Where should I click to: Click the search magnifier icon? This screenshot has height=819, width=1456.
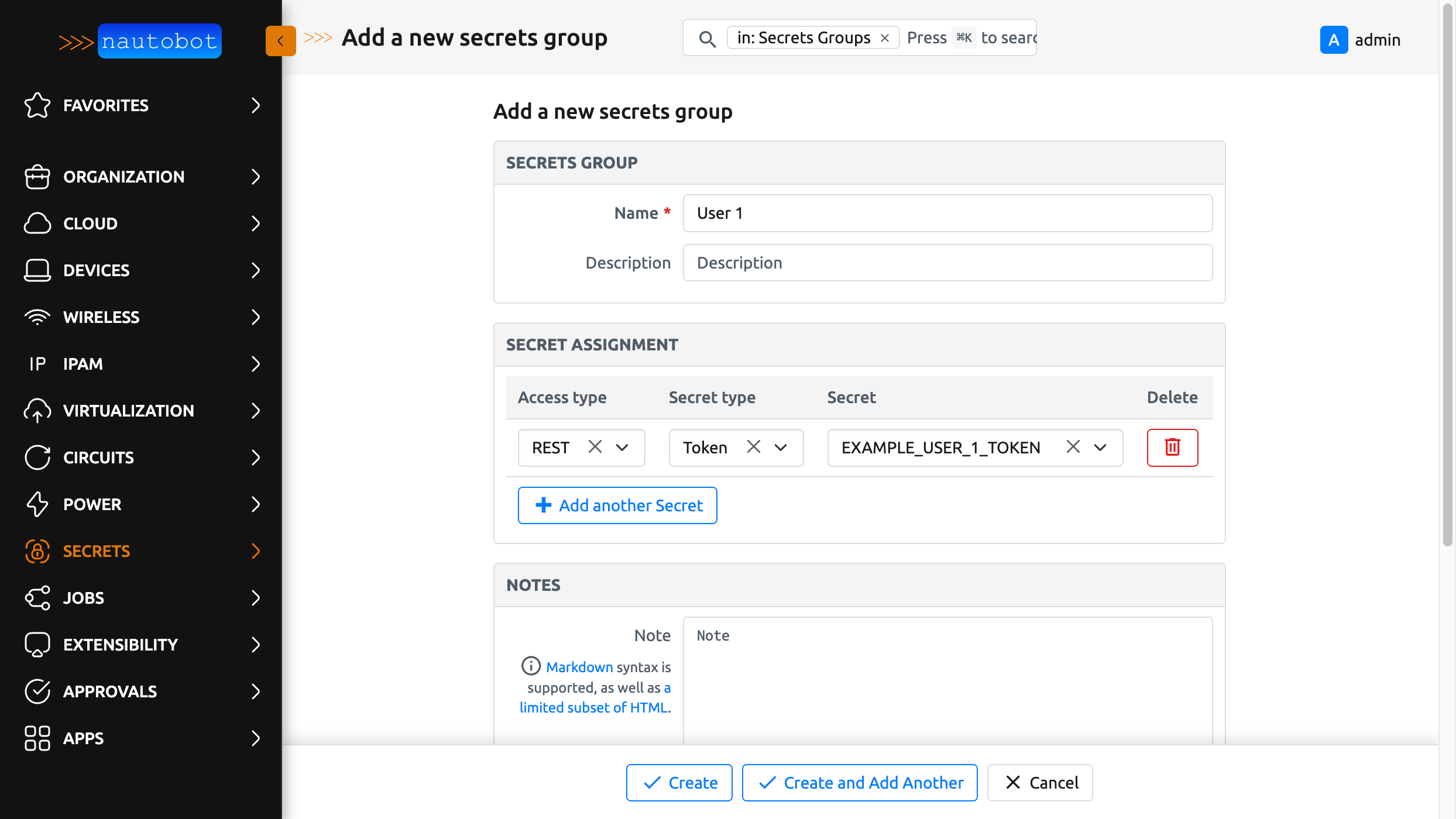click(x=707, y=39)
